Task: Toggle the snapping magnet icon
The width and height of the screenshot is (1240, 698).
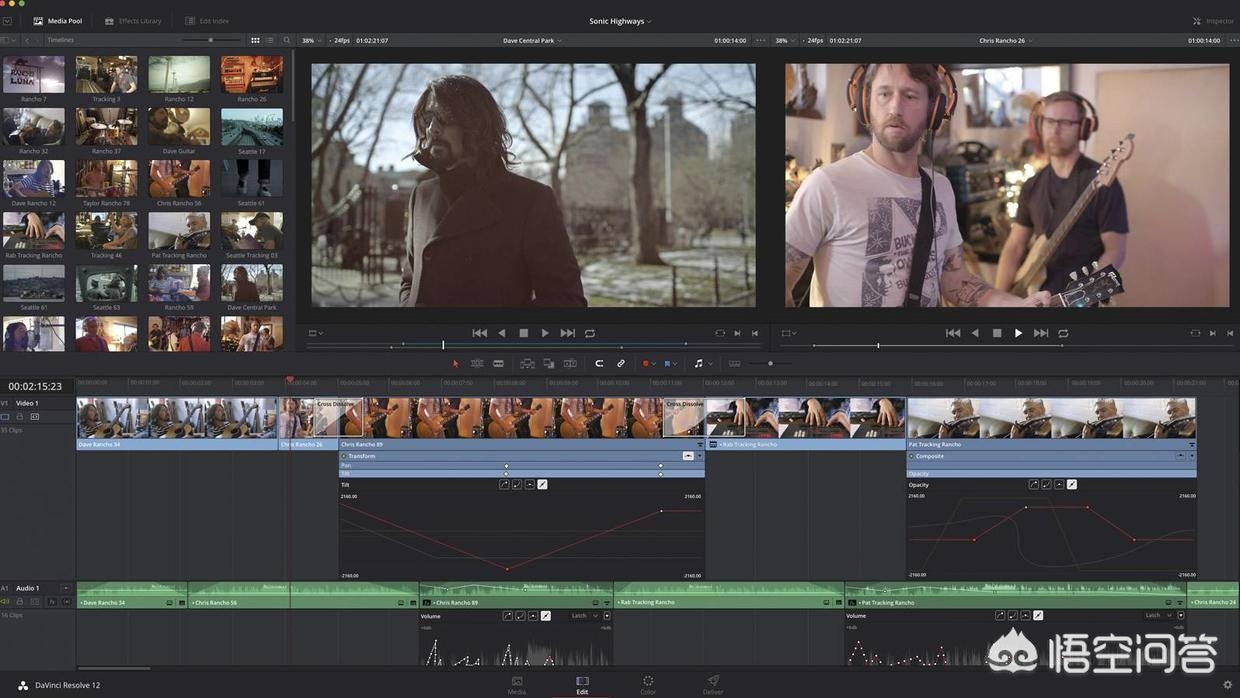Action: [x=599, y=364]
